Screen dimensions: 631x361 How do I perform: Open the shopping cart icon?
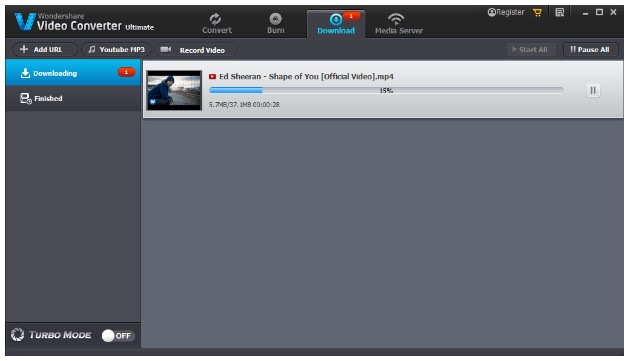(x=537, y=12)
